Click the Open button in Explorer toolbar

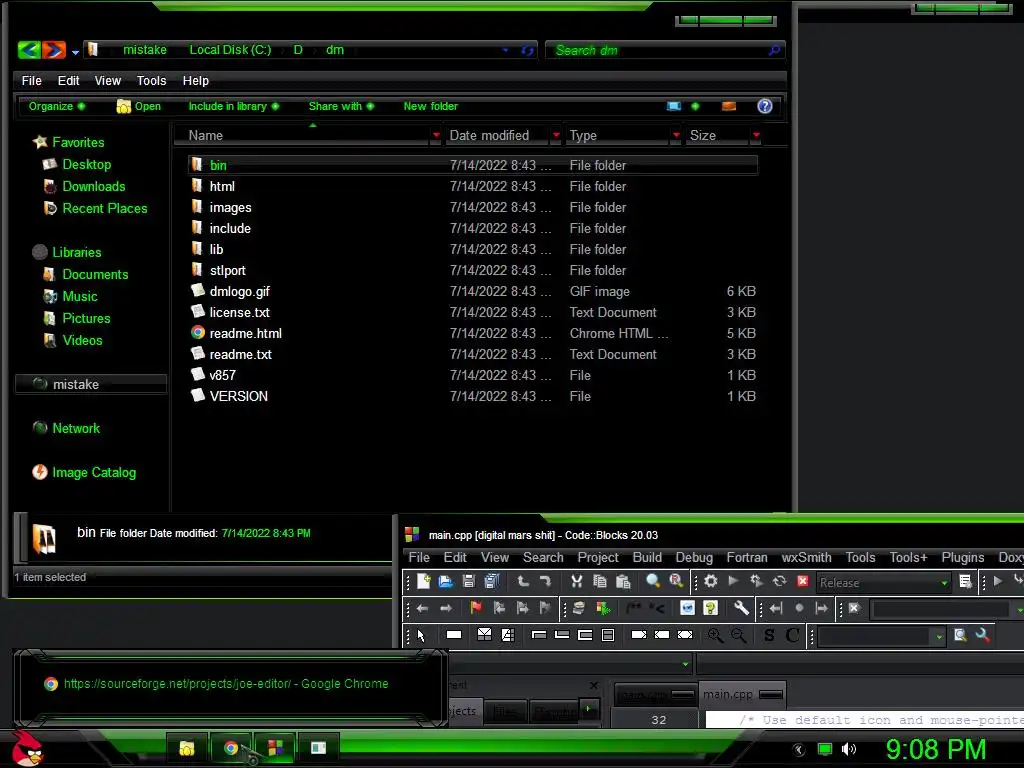138,106
